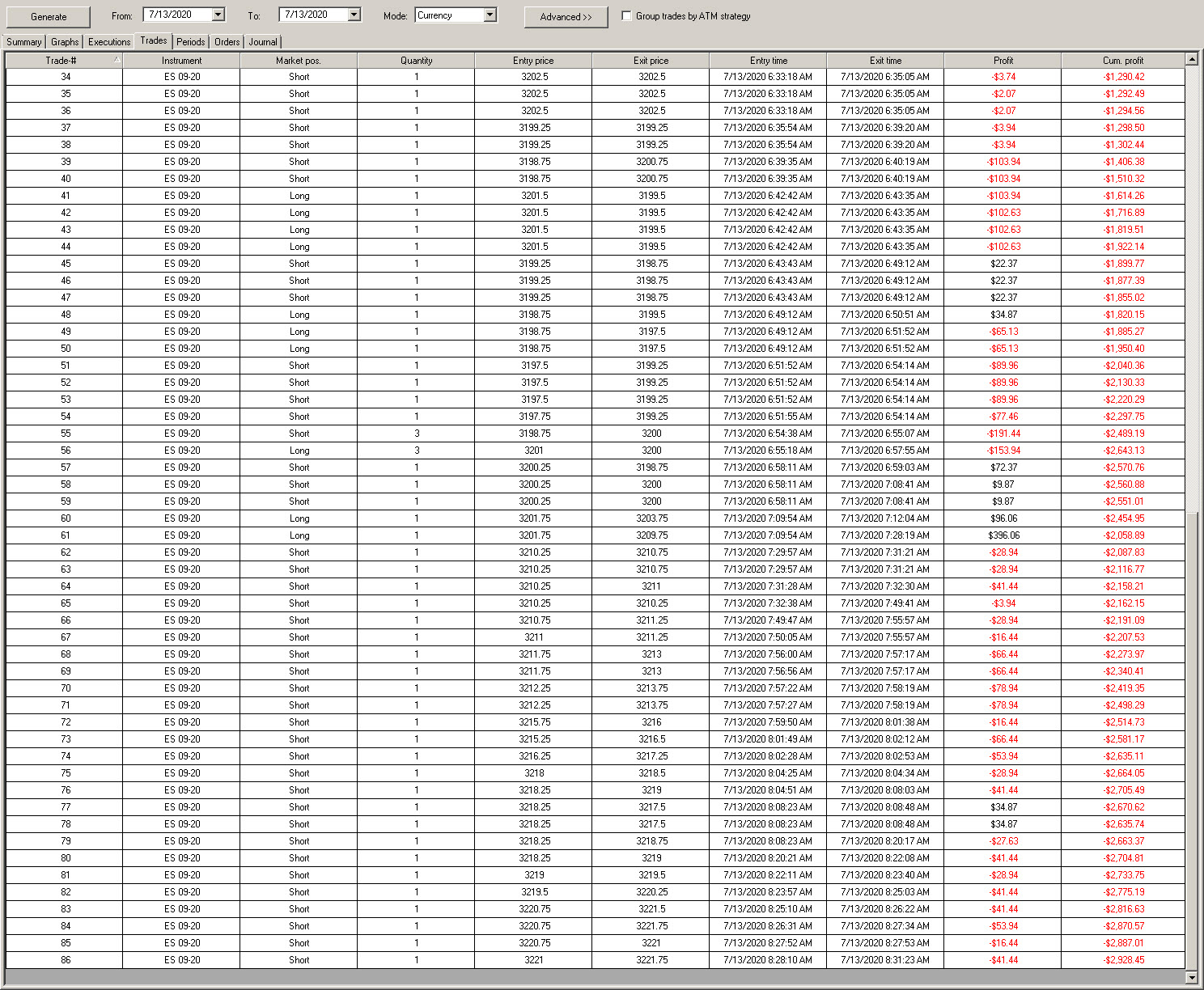Sort by Profit column header
This screenshot has width=1204, height=990.
point(1003,61)
